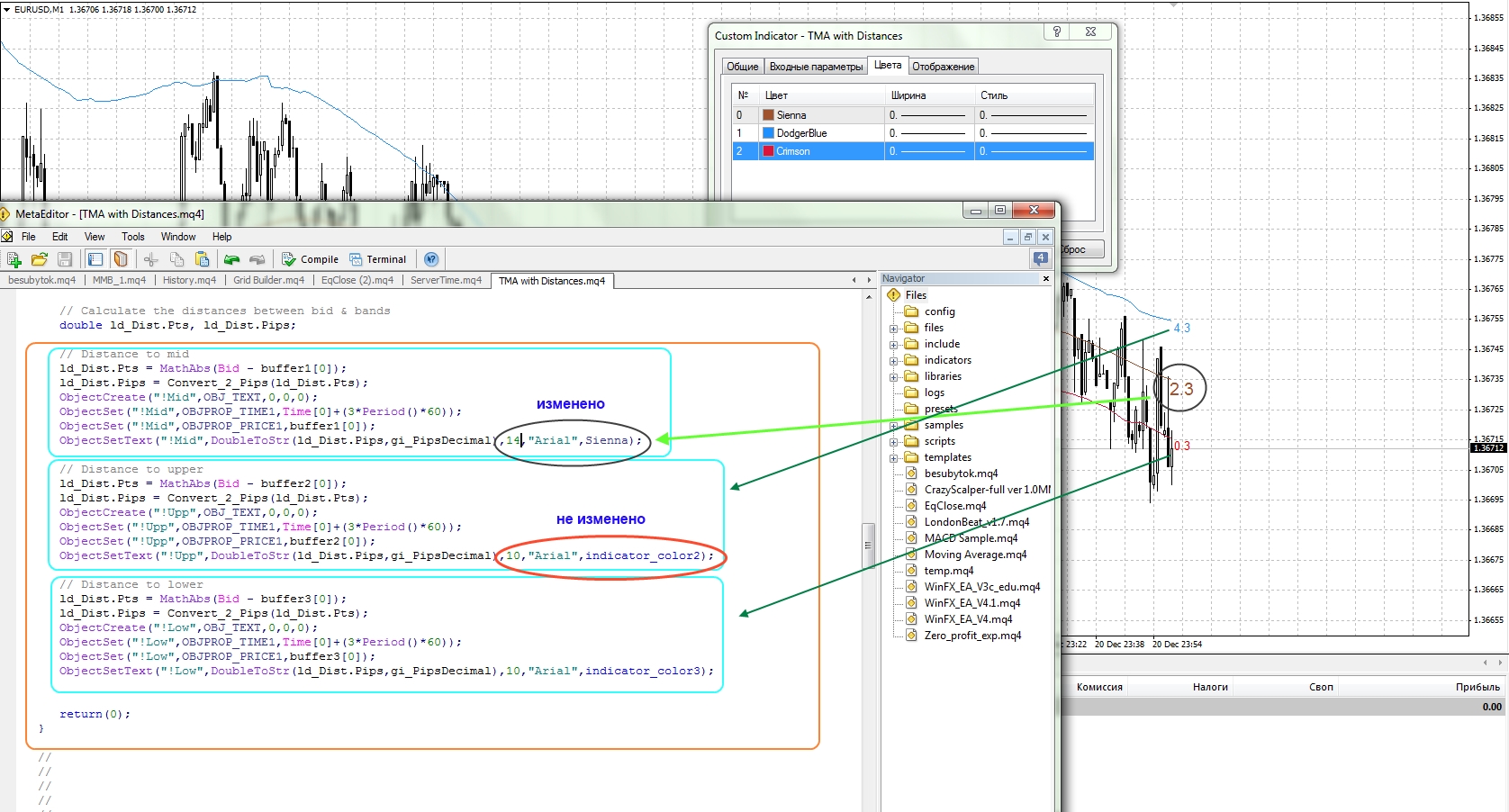Switch to Входные параметры tab
1509x812 pixels.
click(x=816, y=67)
